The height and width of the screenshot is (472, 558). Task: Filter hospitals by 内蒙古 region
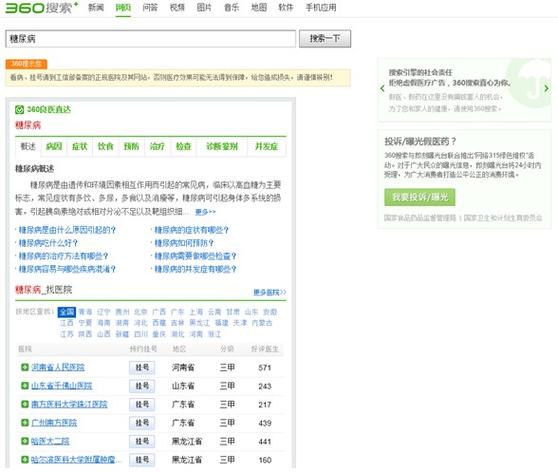(x=262, y=323)
